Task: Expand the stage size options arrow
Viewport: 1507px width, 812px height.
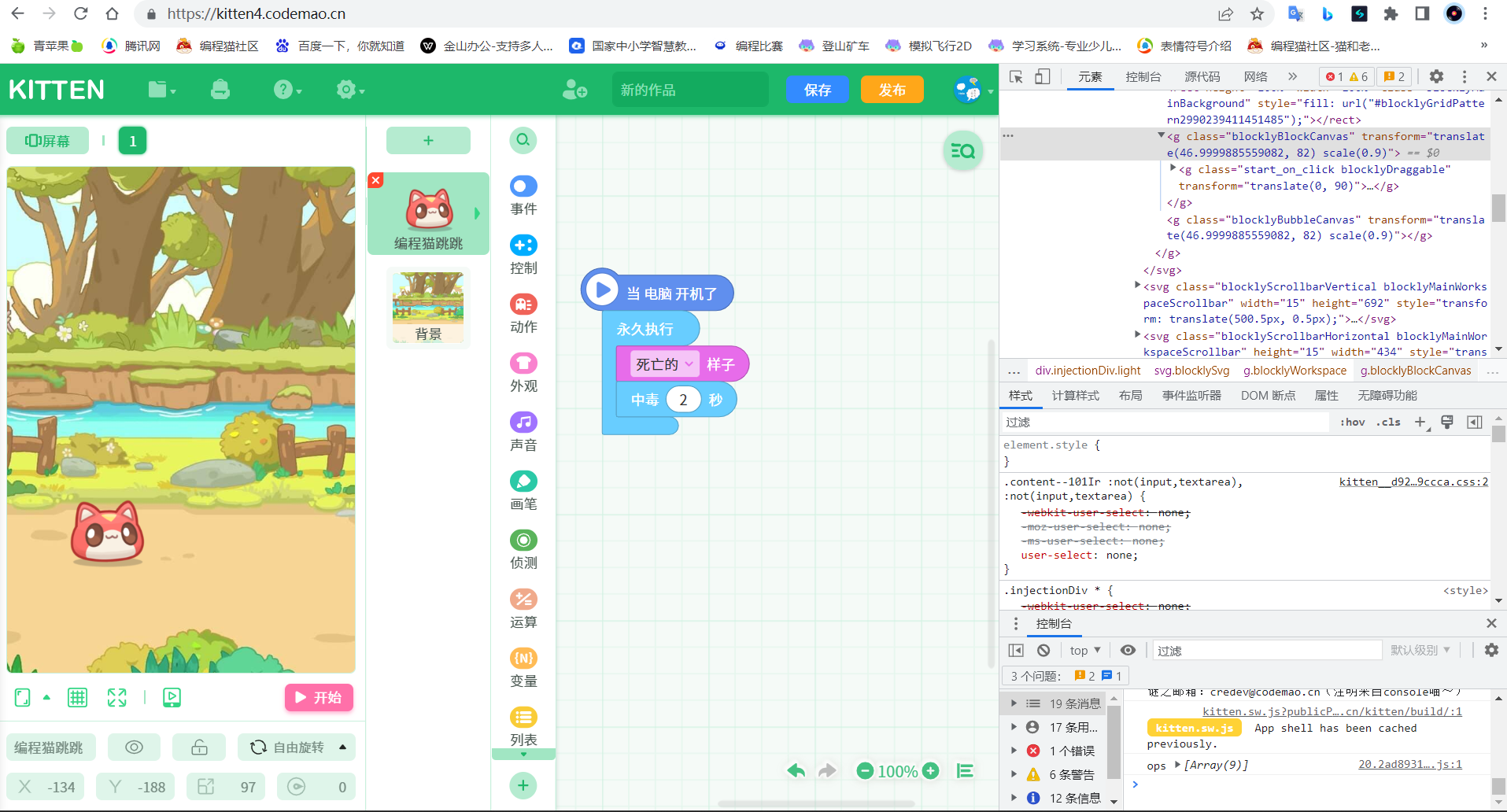Action: [46, 697]
